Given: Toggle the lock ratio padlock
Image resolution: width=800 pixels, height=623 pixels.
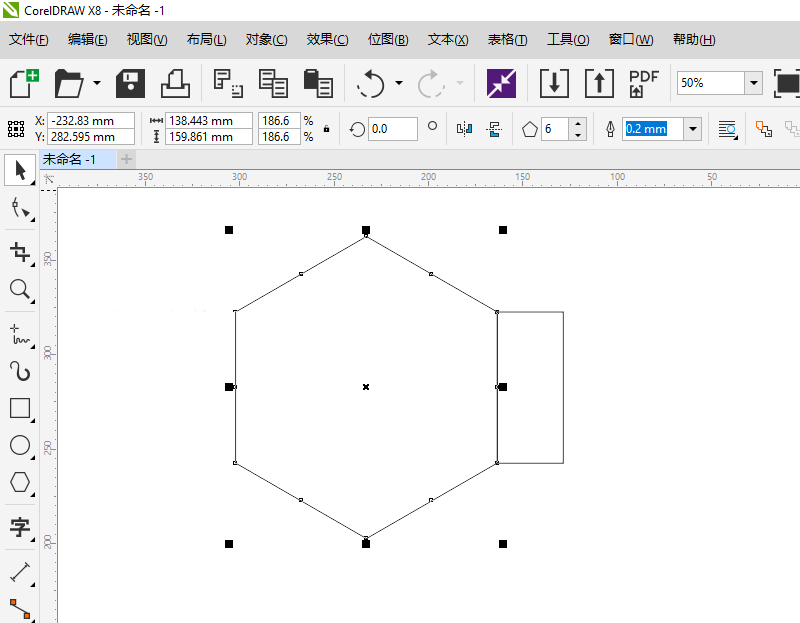Looking at the screenshot, I should click(x=326, y=128).
